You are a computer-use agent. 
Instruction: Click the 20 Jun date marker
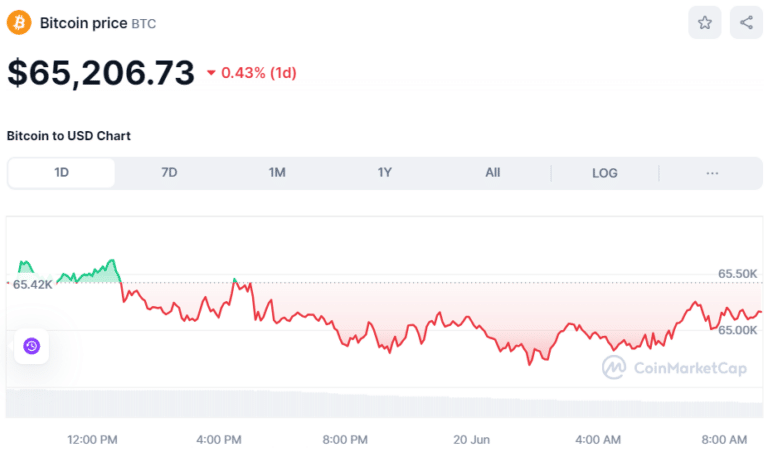click(473, 440)
